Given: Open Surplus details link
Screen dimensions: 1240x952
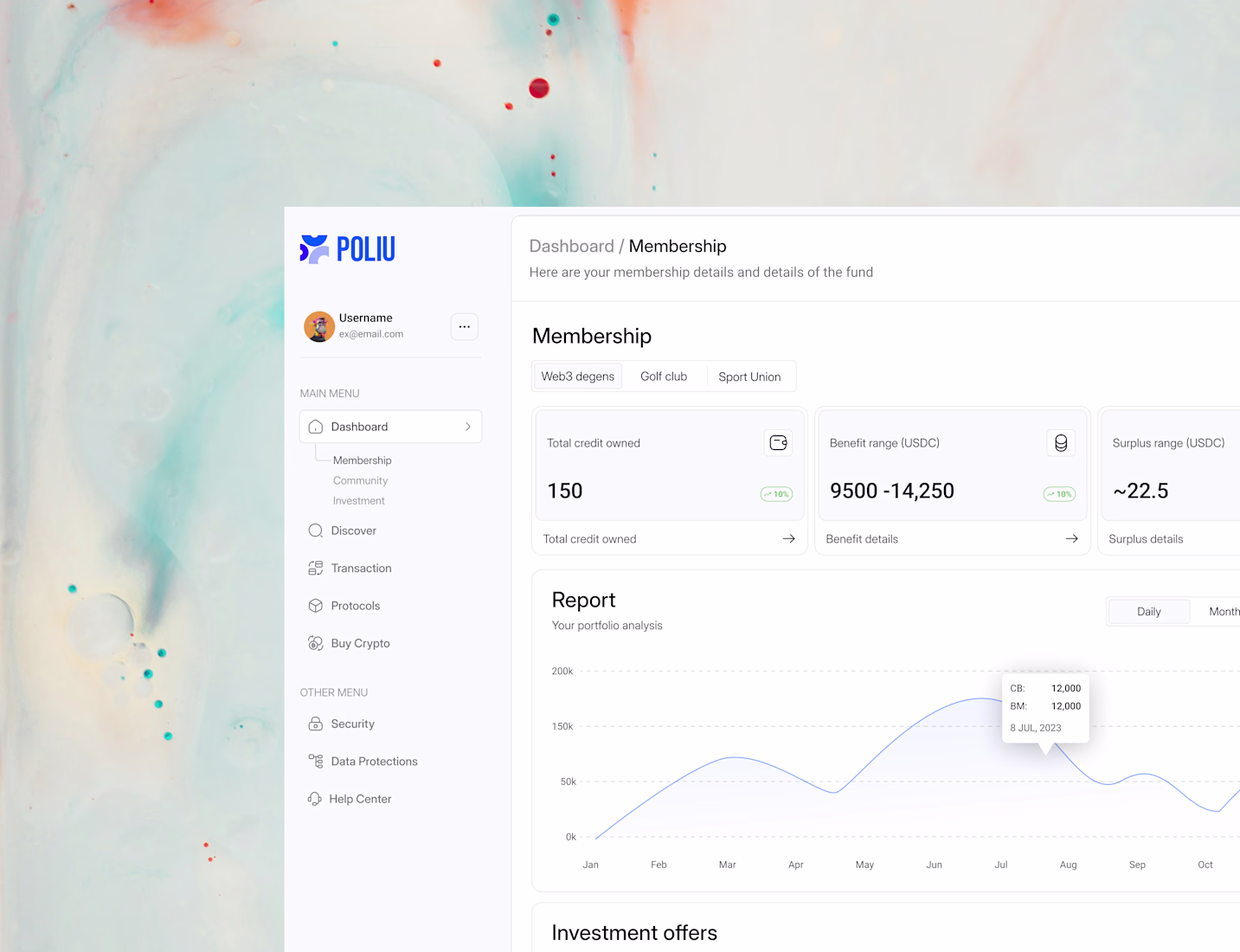Looking at the screenshot, I should [x=1146, y=539].
